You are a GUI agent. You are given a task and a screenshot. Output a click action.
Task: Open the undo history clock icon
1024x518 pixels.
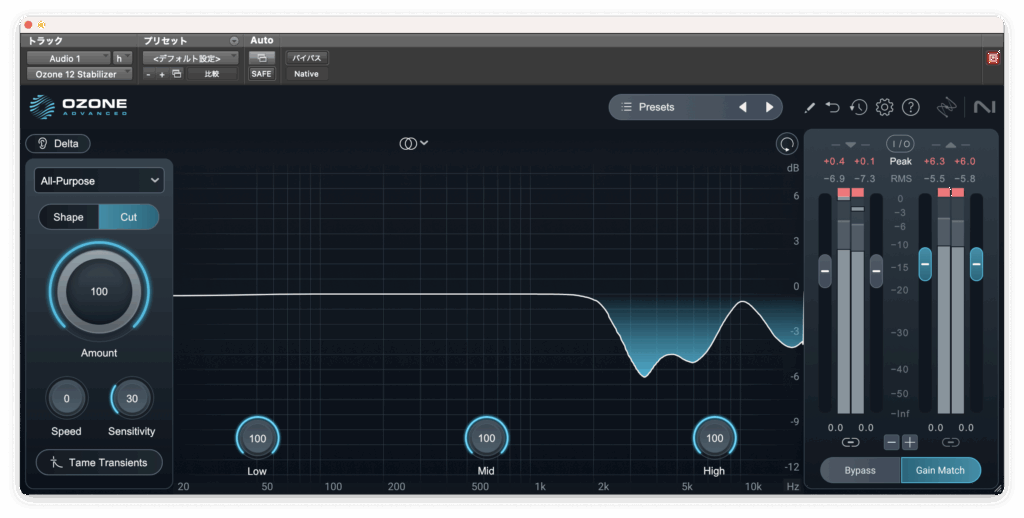(858, 107)
